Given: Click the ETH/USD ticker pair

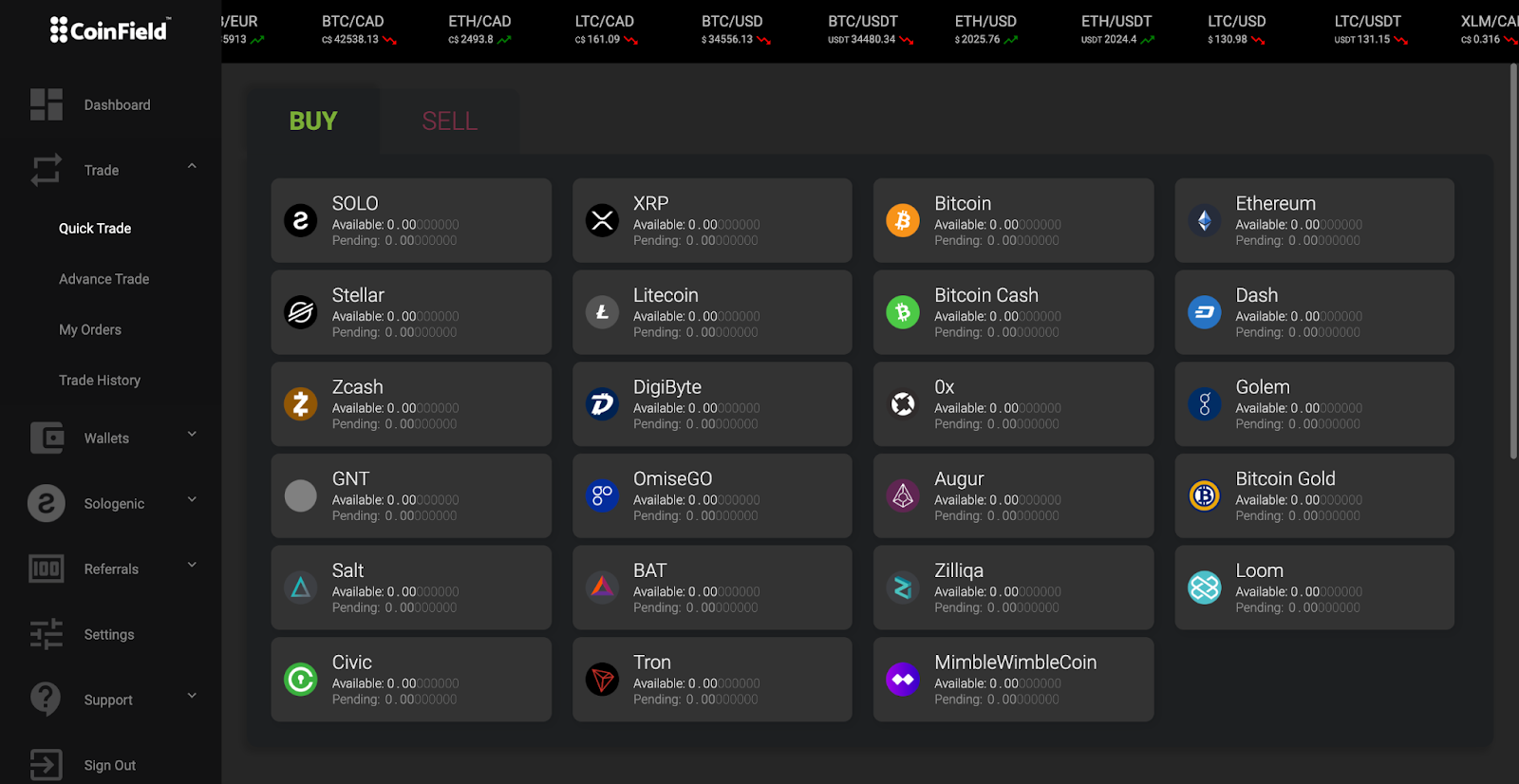Looking at the screenshot, I should tap(985, 21).
